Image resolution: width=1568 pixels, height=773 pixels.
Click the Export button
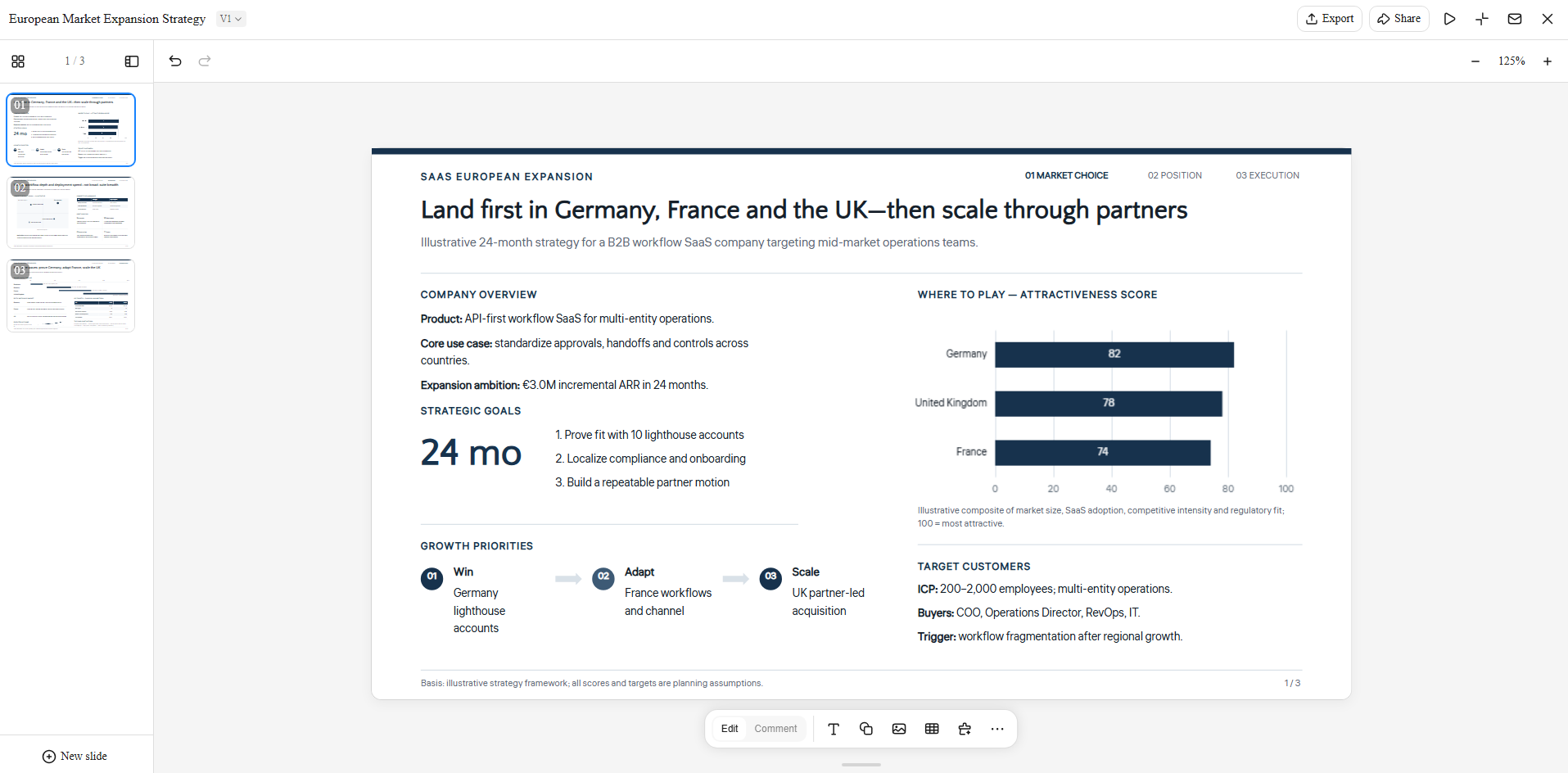click(1330, 19)
